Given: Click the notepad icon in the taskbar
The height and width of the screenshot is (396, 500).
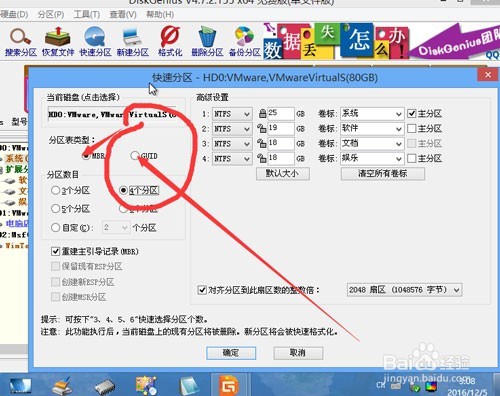Looking at the screenshot, I should (x=190, y=386).
